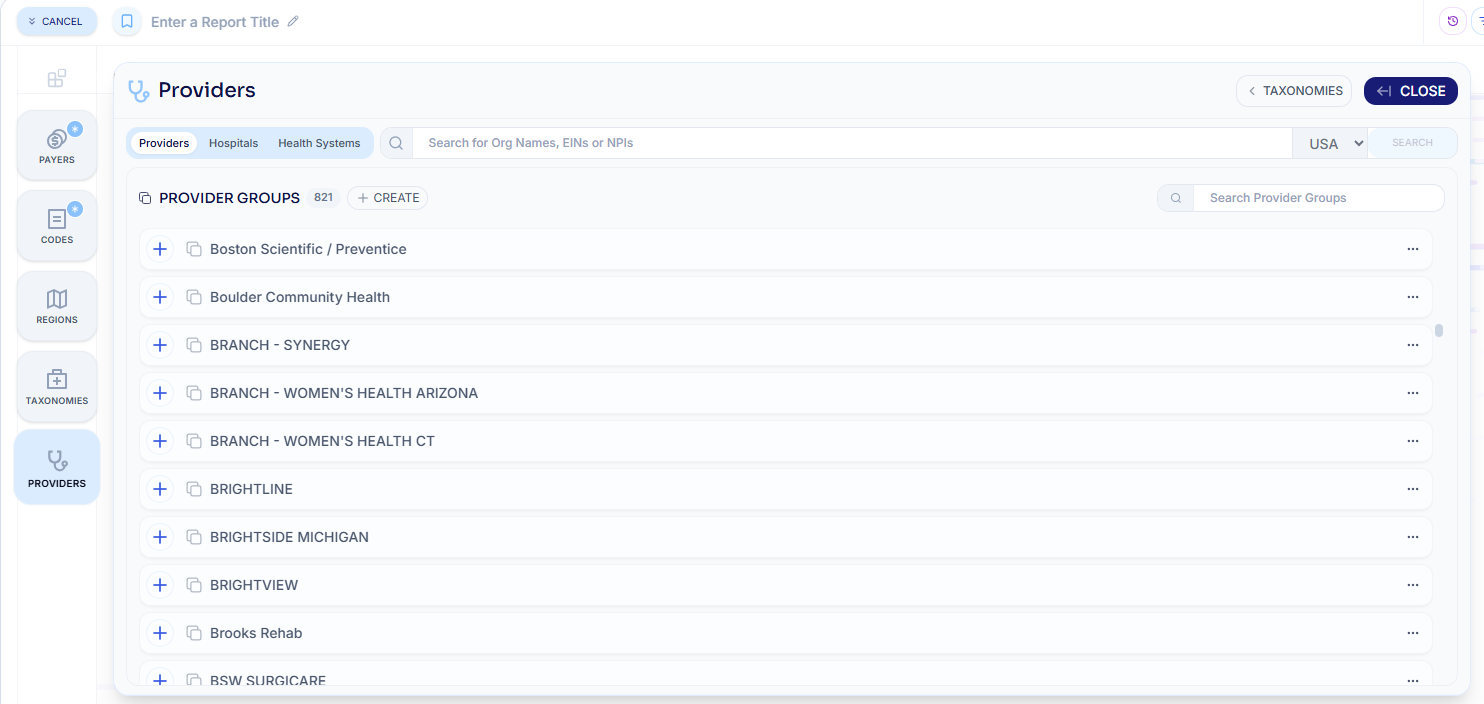Viewport: 1484px width, 704px height.
Task: Open more options for BRIGHTVIEW
Action: click(x=1413, y=585)
